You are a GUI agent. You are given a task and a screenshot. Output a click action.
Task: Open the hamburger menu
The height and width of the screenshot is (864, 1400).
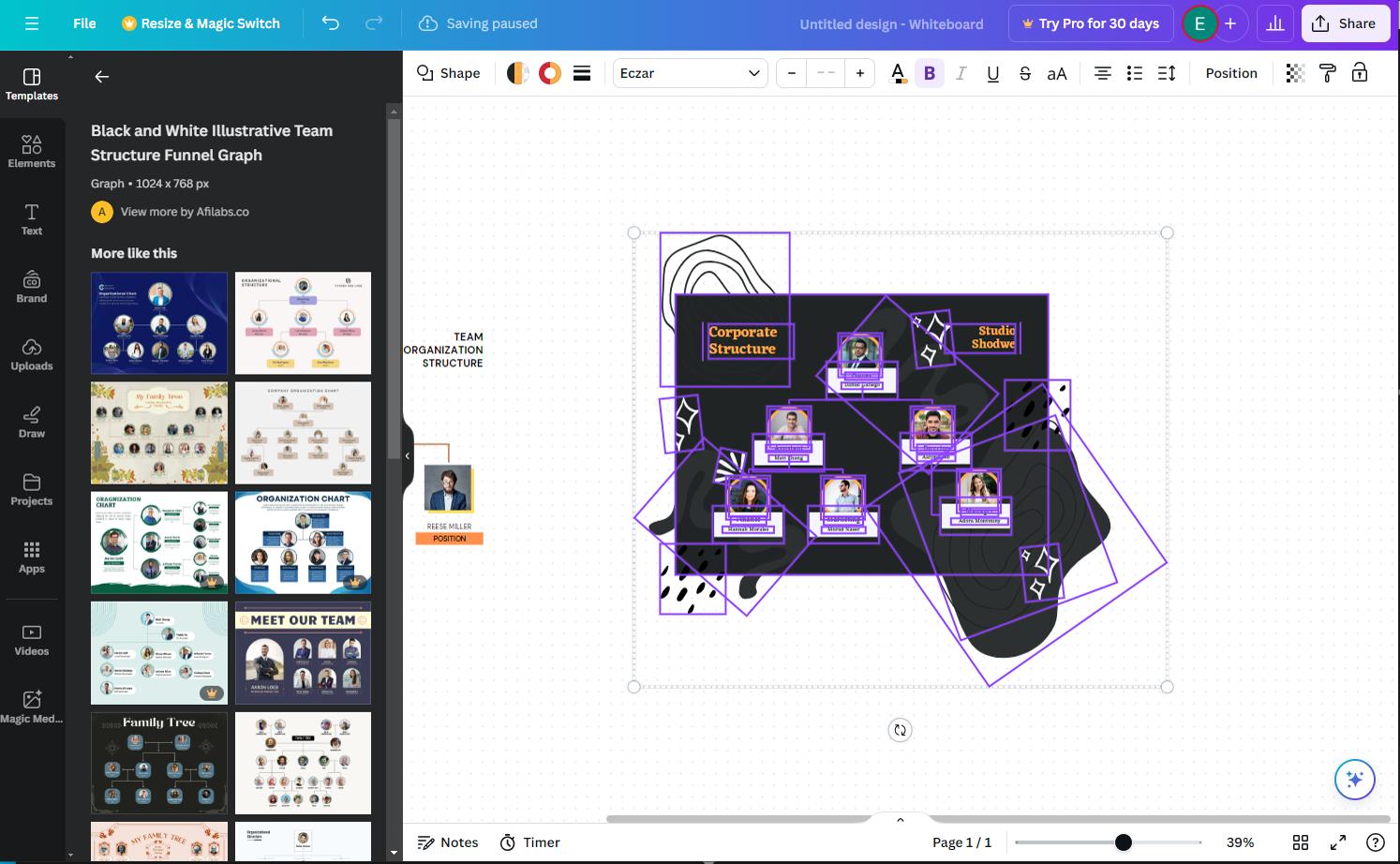31,23
